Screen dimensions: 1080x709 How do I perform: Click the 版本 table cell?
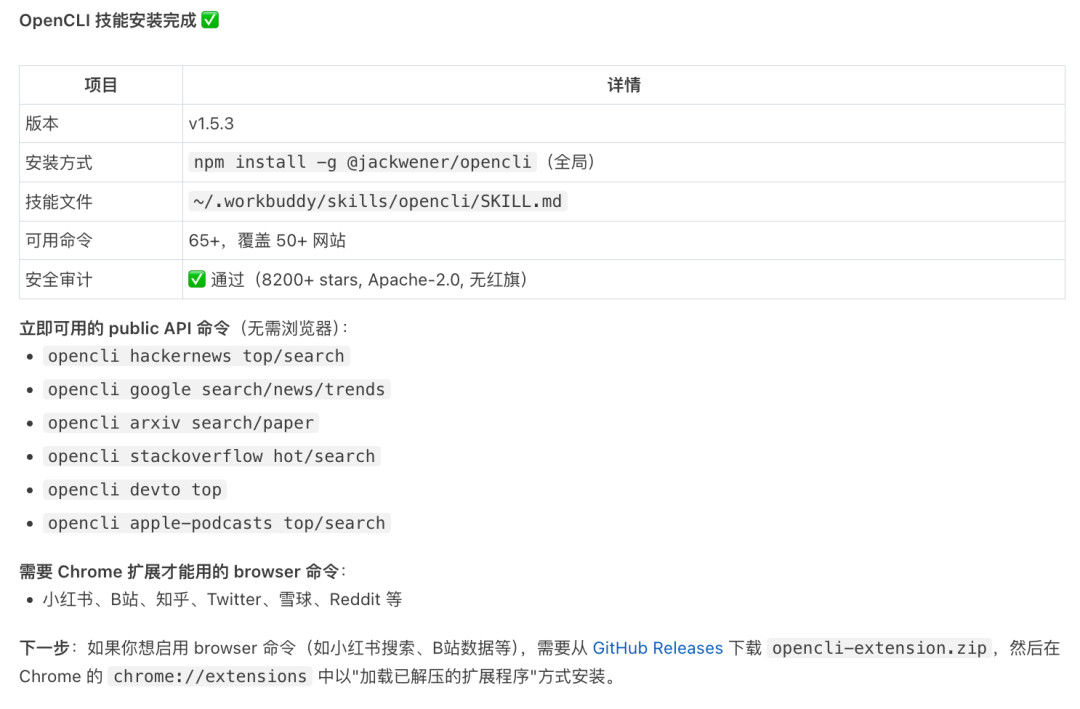tap(101, 124)
